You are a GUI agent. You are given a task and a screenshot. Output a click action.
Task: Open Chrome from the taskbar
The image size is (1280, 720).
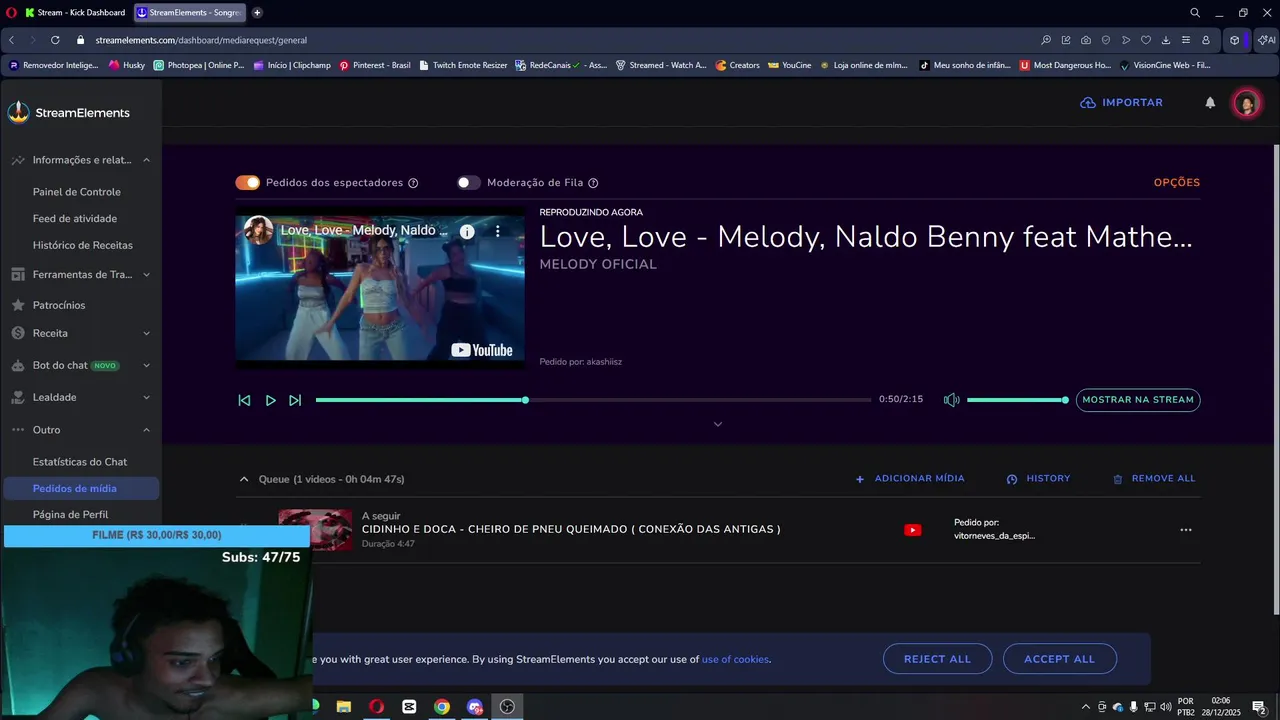[441, 707]
